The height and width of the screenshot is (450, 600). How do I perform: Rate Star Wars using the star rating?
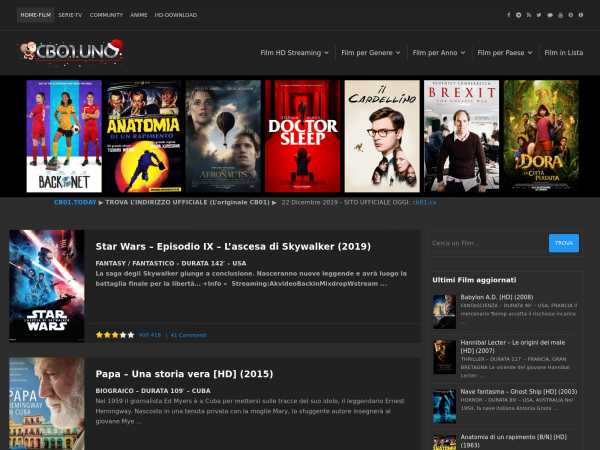(x=113, y=335)
